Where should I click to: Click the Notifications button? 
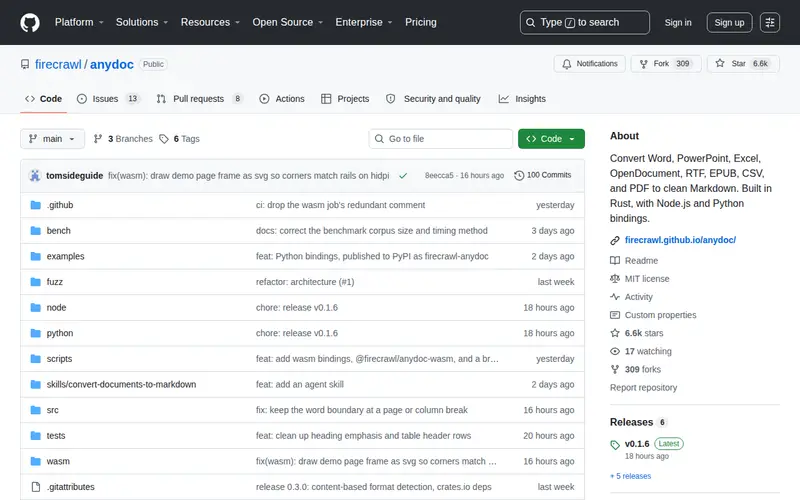pyautogui.click(x=590, y=64)
